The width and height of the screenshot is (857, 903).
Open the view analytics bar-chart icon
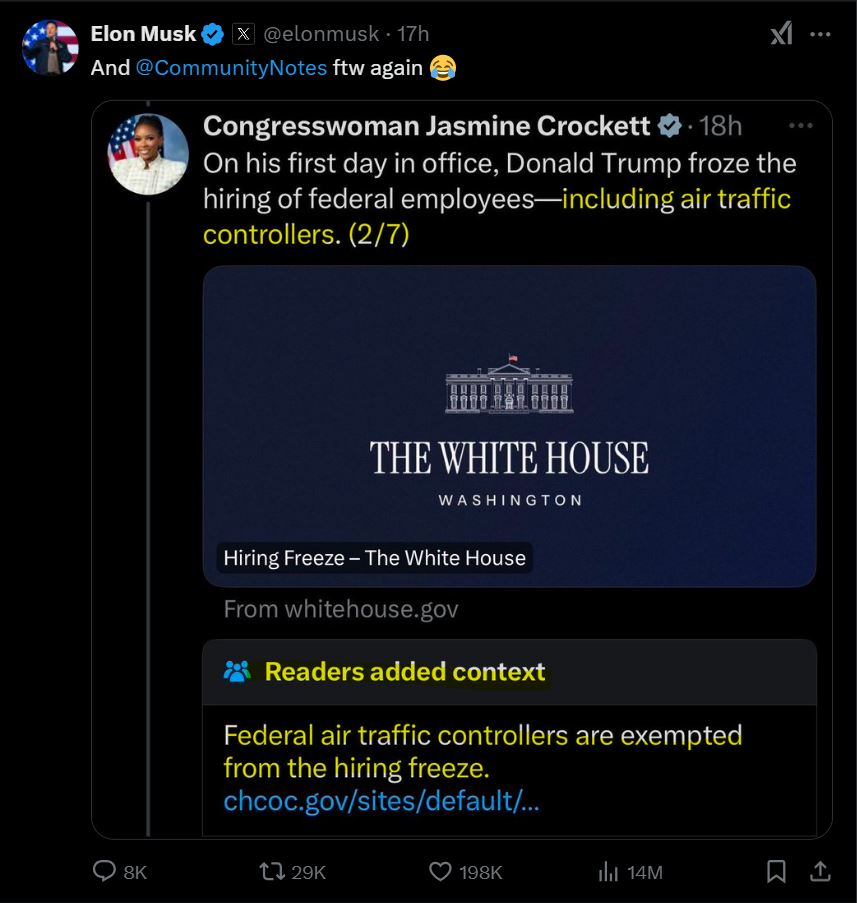pyautogui.click(x=608, y=872)
